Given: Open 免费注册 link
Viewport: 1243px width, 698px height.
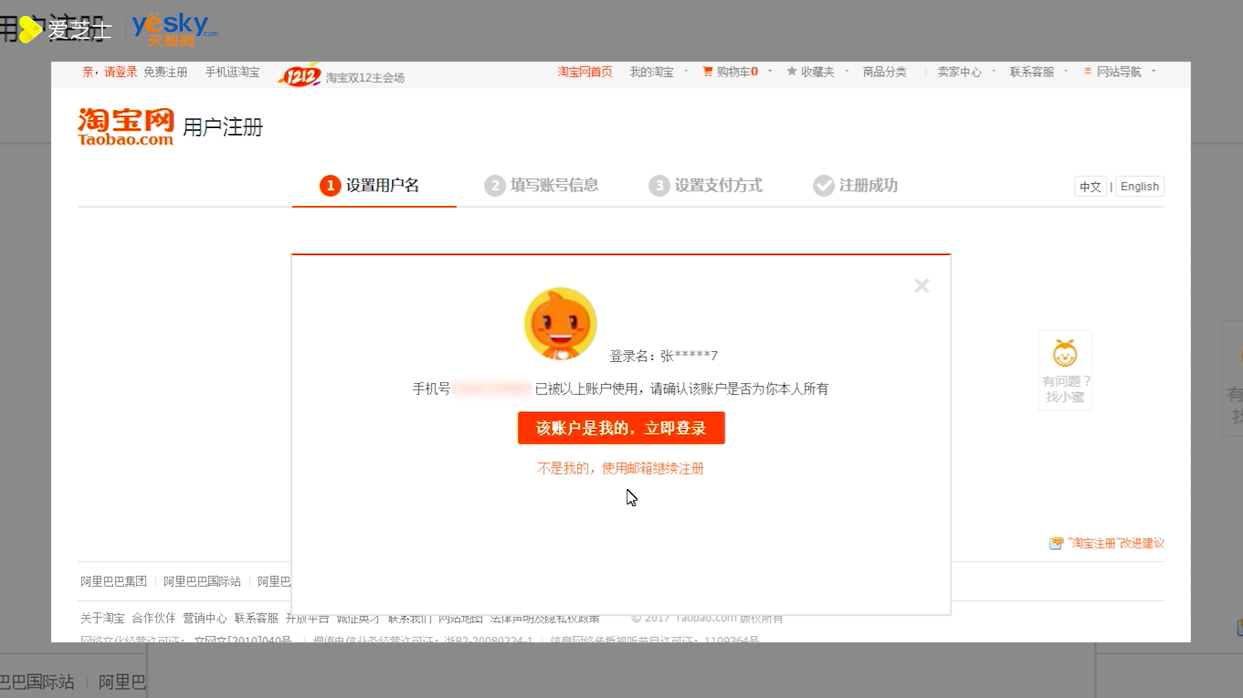Looking at the screenshot, I should pyautogui.click(x=165, y=72).
